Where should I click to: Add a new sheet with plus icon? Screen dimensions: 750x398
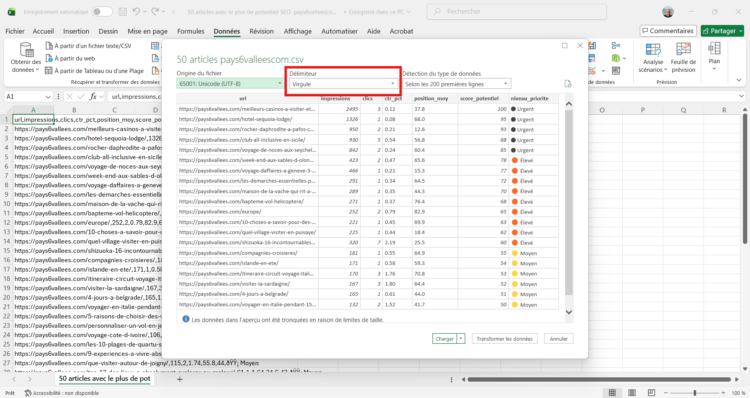point(180,379)
